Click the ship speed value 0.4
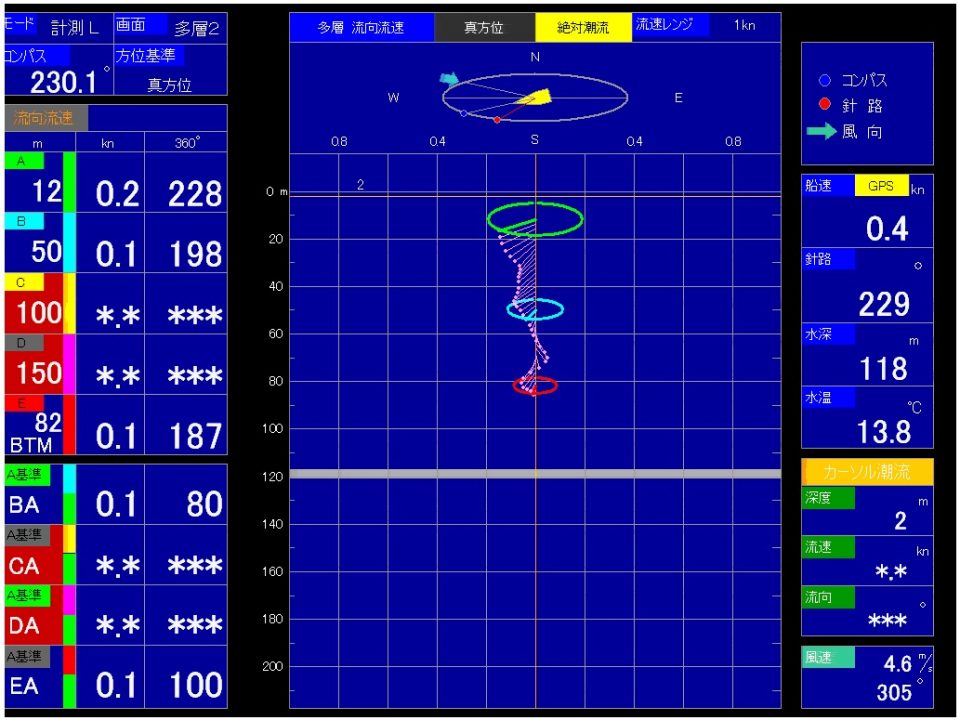This screenshot has height=720, width=960. 887,229
